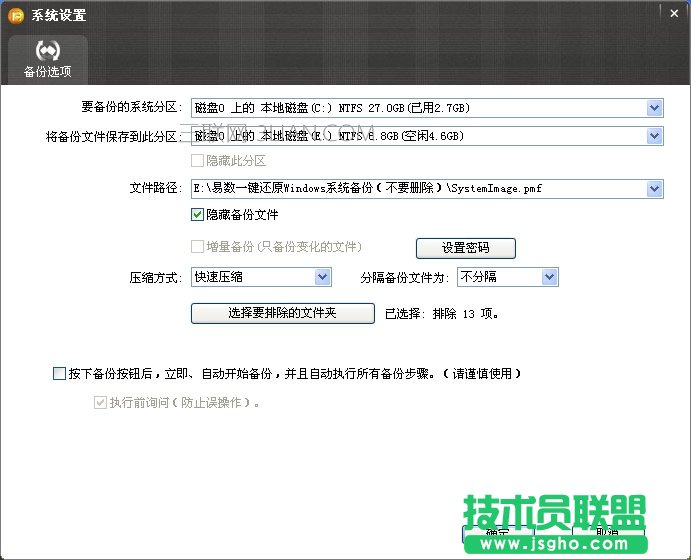Click the 设置密码 button

465,248
